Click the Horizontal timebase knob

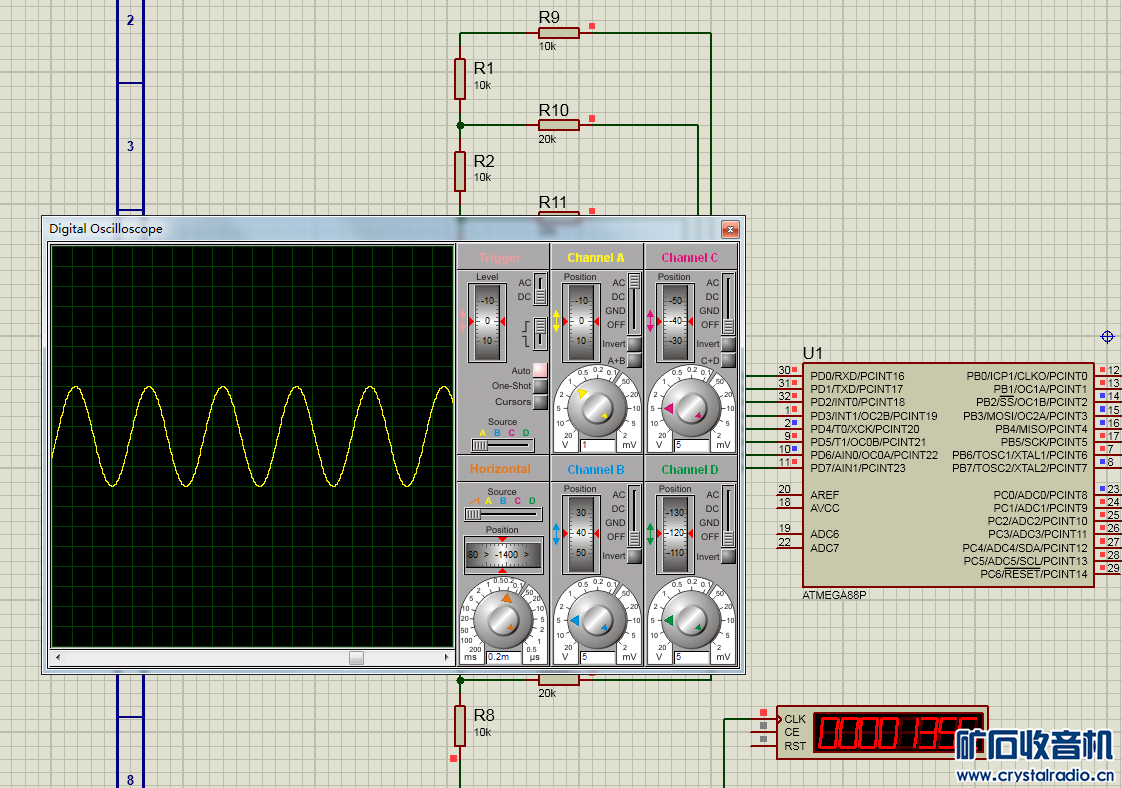[x=501, y=619]
